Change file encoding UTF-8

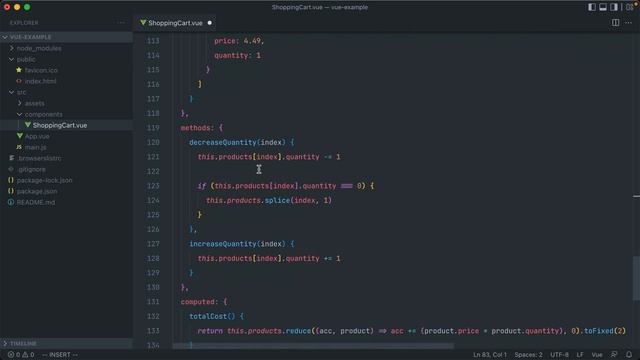click(560, 355)
